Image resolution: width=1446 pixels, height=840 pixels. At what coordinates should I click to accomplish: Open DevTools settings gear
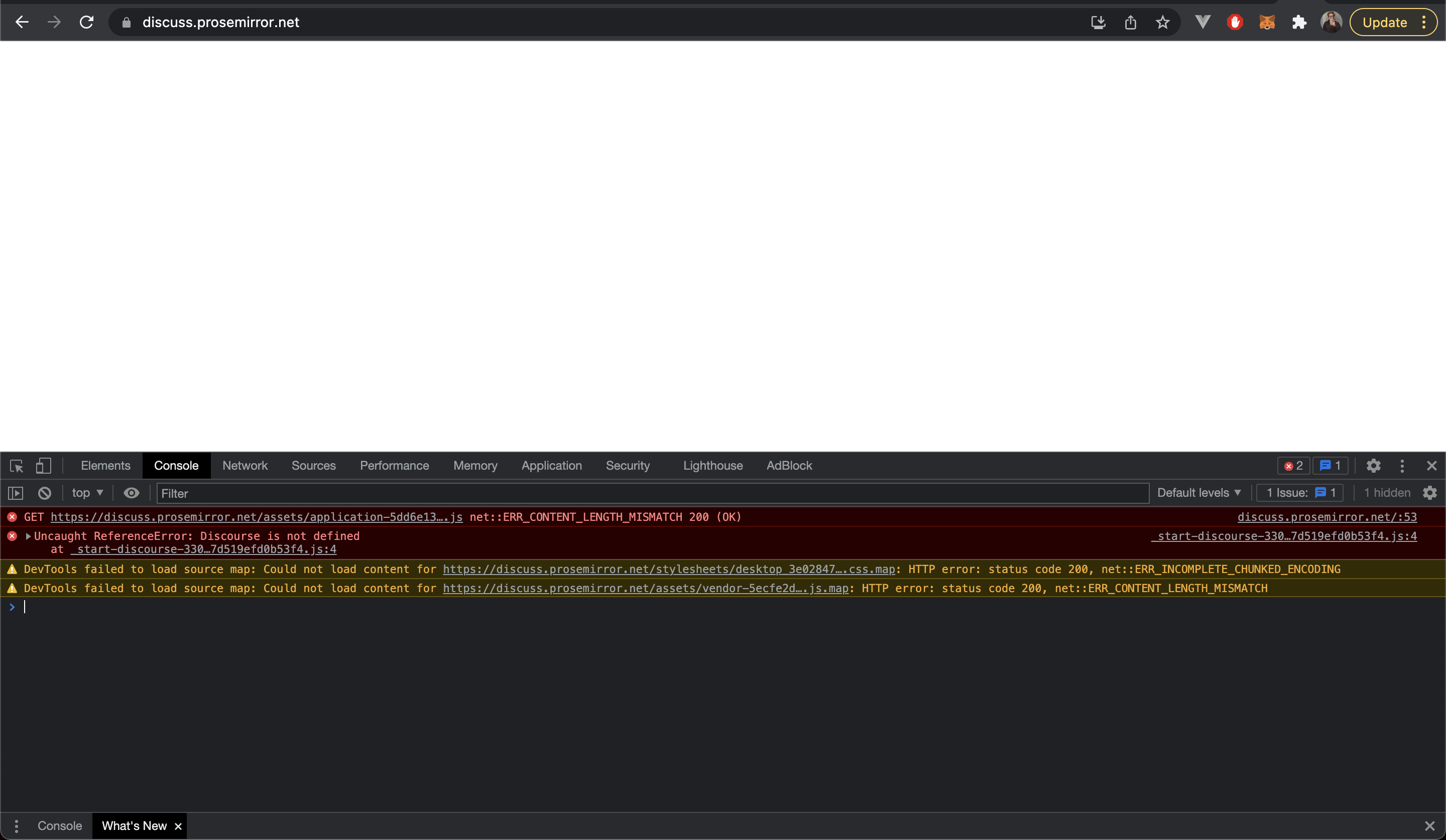tap(1373, 466)
